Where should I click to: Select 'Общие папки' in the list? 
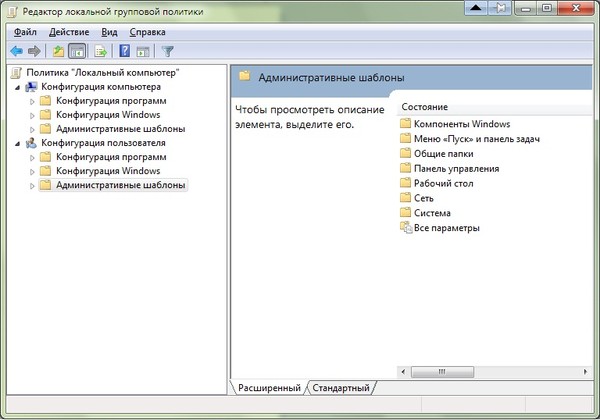[443, 153]
